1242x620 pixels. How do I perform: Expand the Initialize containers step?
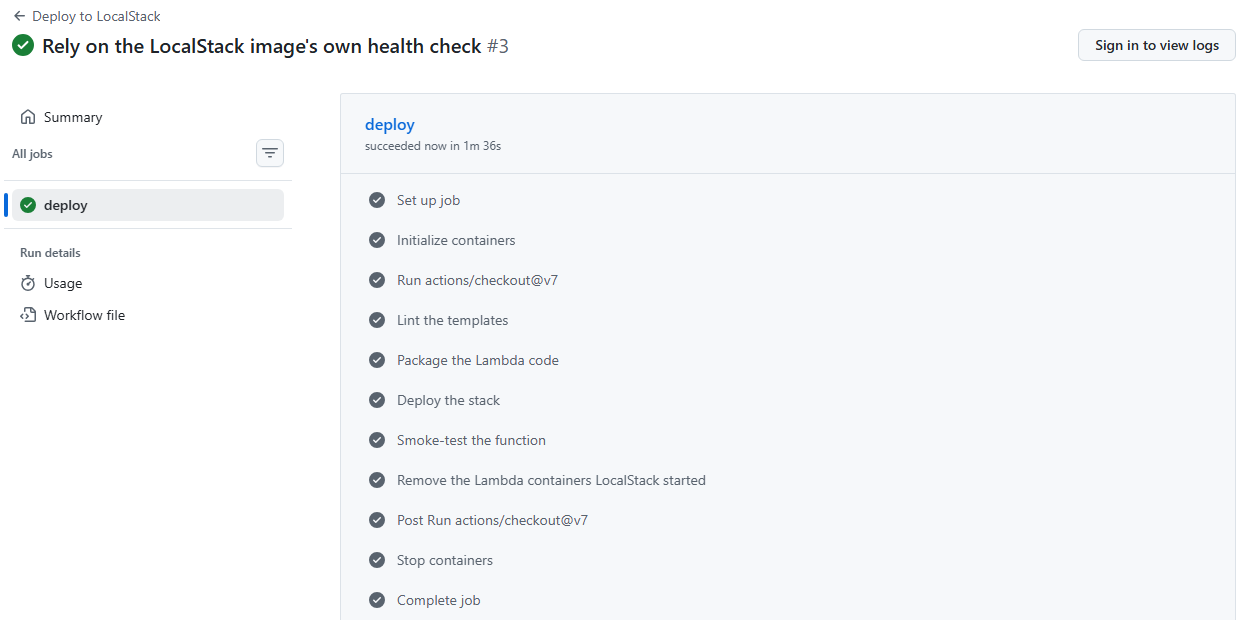pyautogui.click(x=788, y=240)
